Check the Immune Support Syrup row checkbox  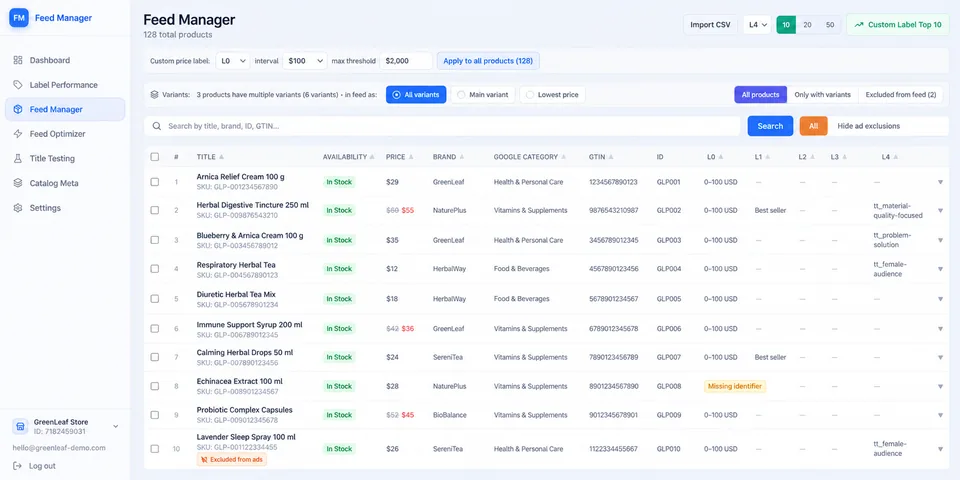point(155,329)
